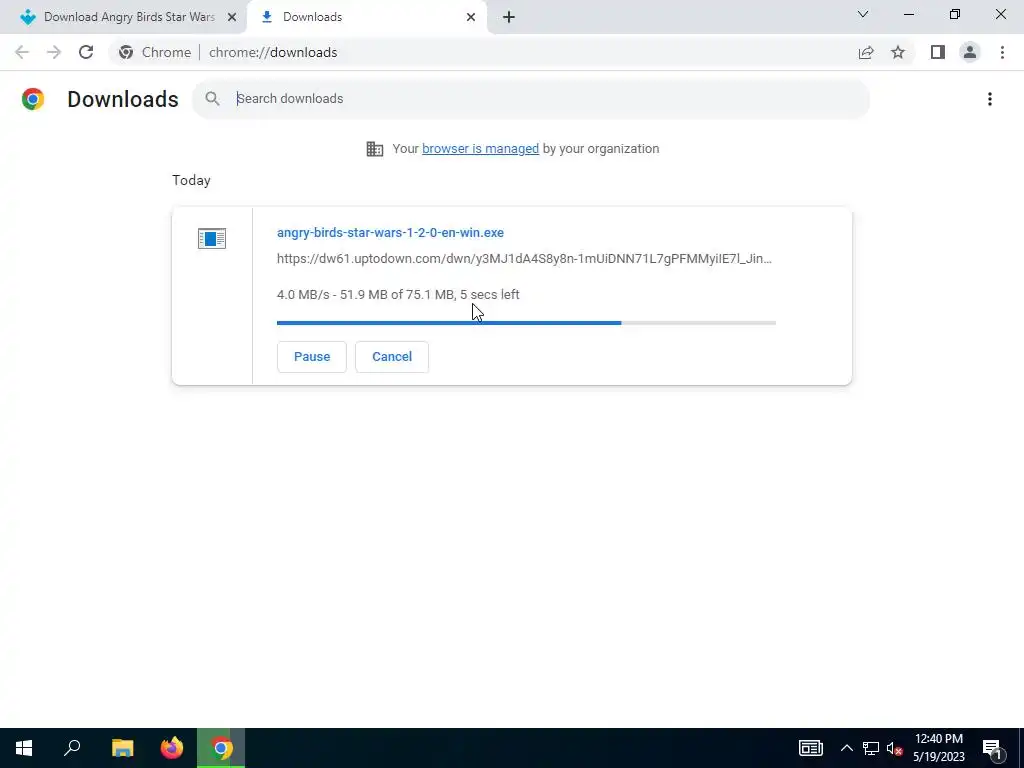Click the Chrome taskbar icon
Viewport: 1024px width, 768px height.
tap(221, 748)
